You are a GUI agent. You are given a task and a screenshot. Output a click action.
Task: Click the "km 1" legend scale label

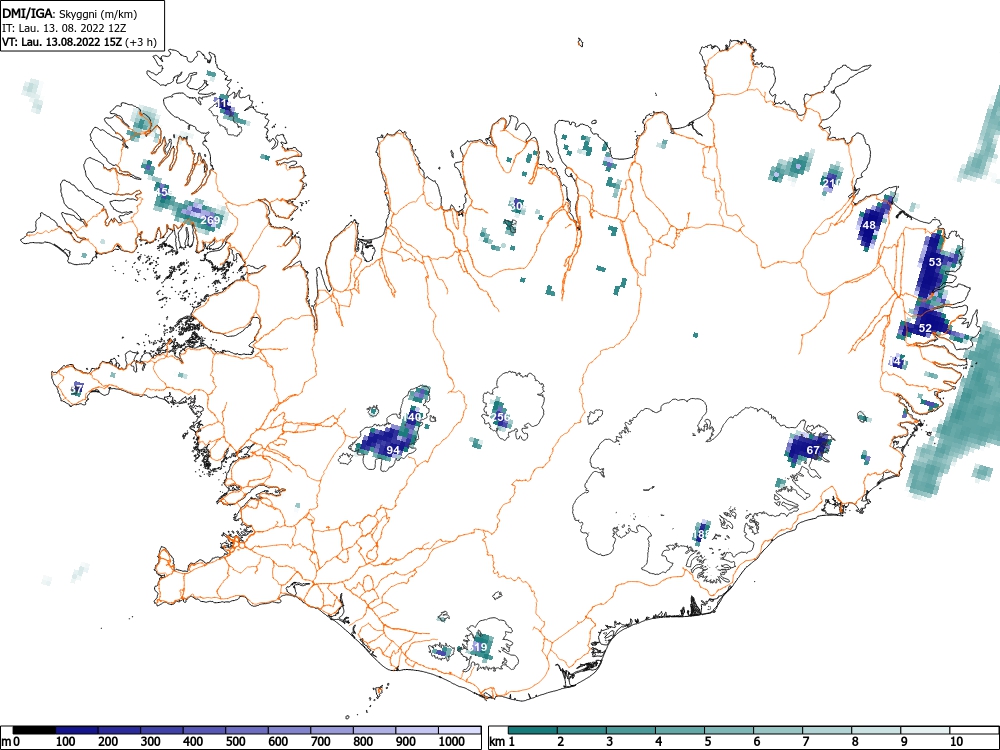pyautogui.click(x=503, y=742)
